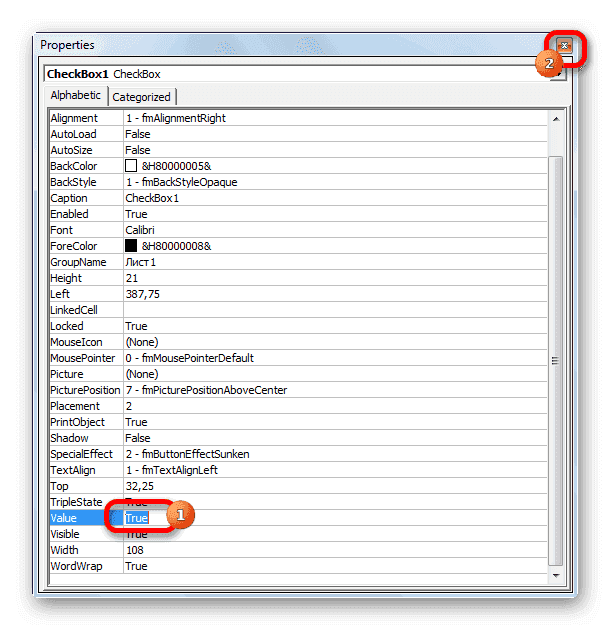Click the empty LinkedCell value field
The image size is (611, 631).
point(335,310)
